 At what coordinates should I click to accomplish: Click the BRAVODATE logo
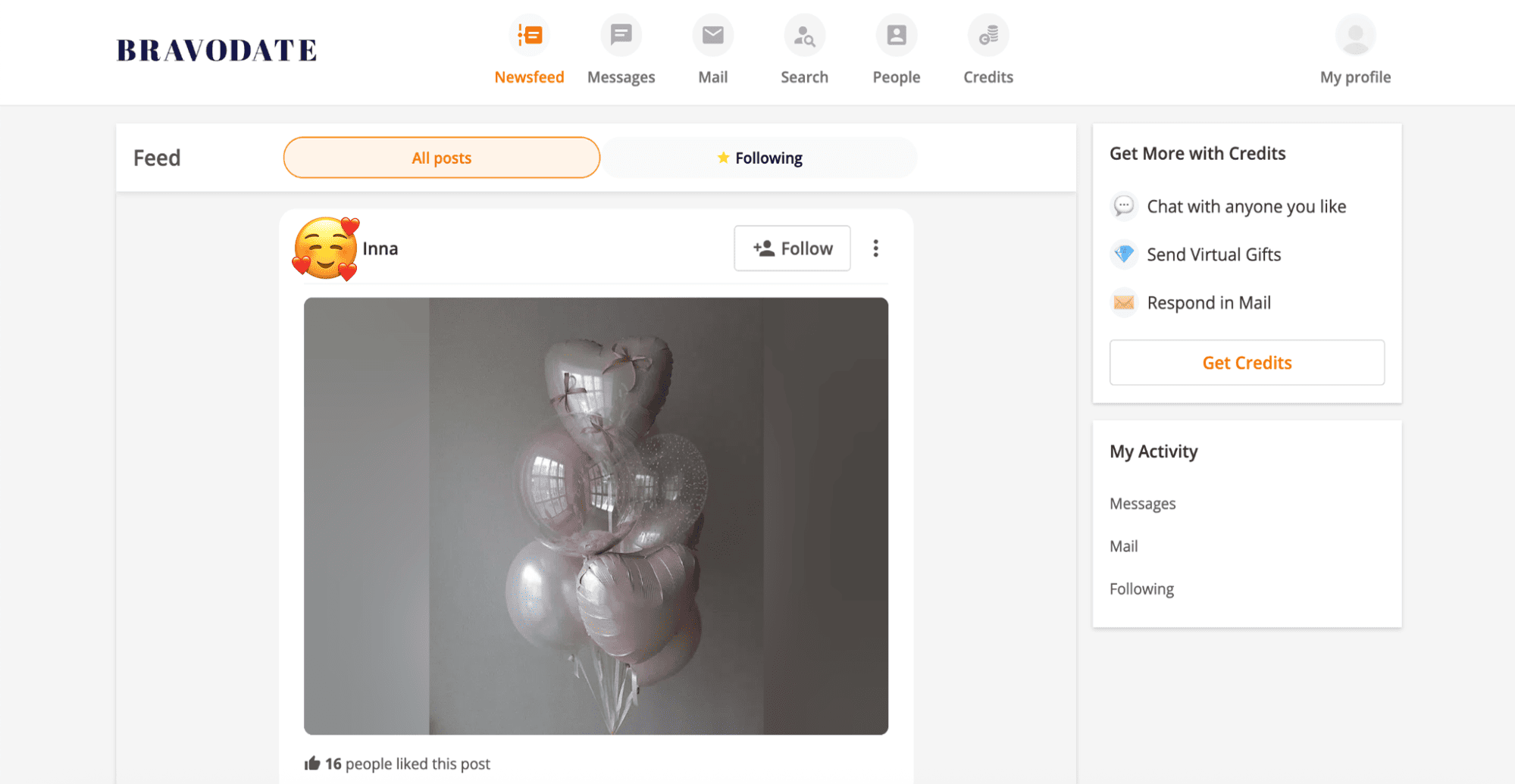215,50
